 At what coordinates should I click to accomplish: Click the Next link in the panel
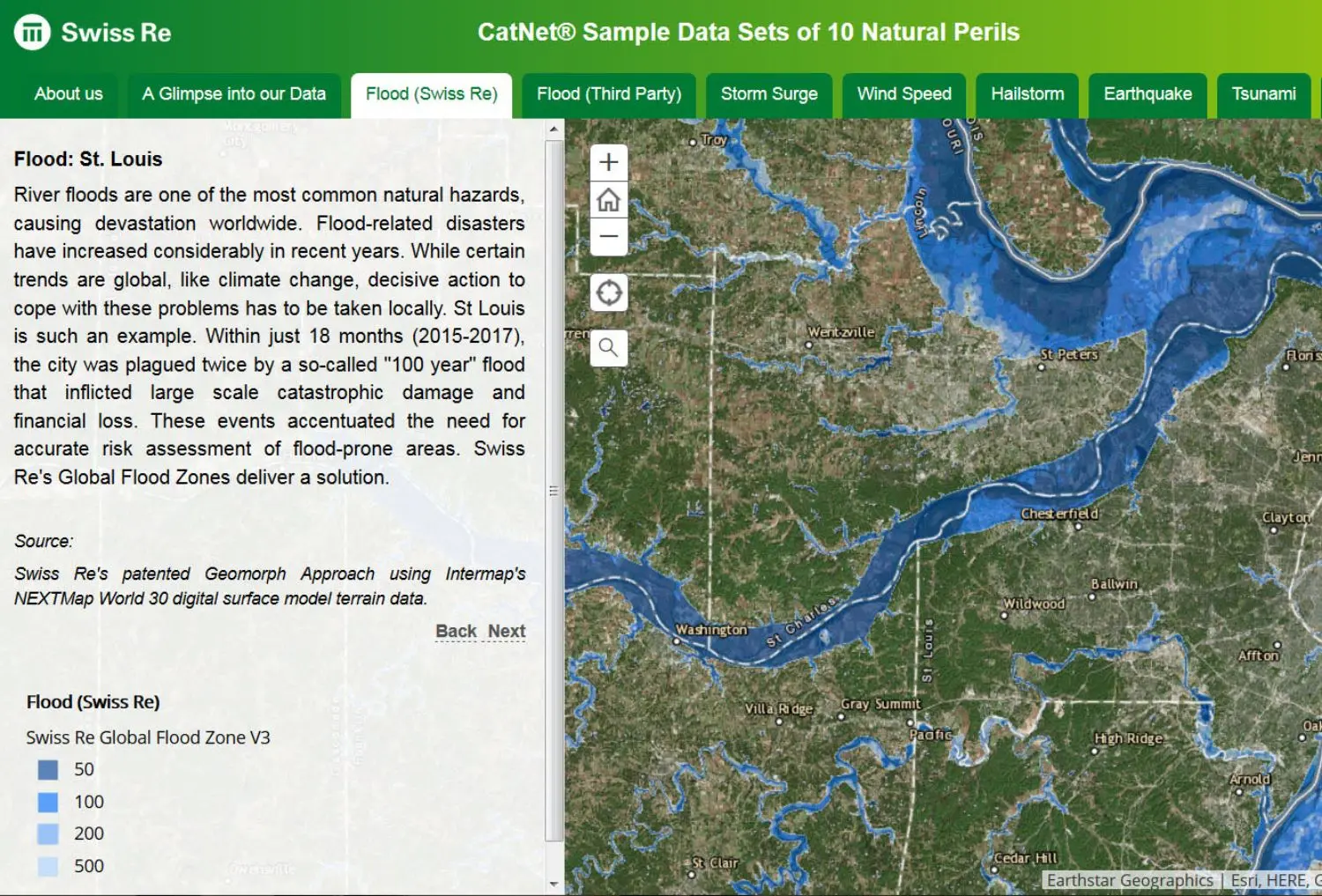[508, 631]
